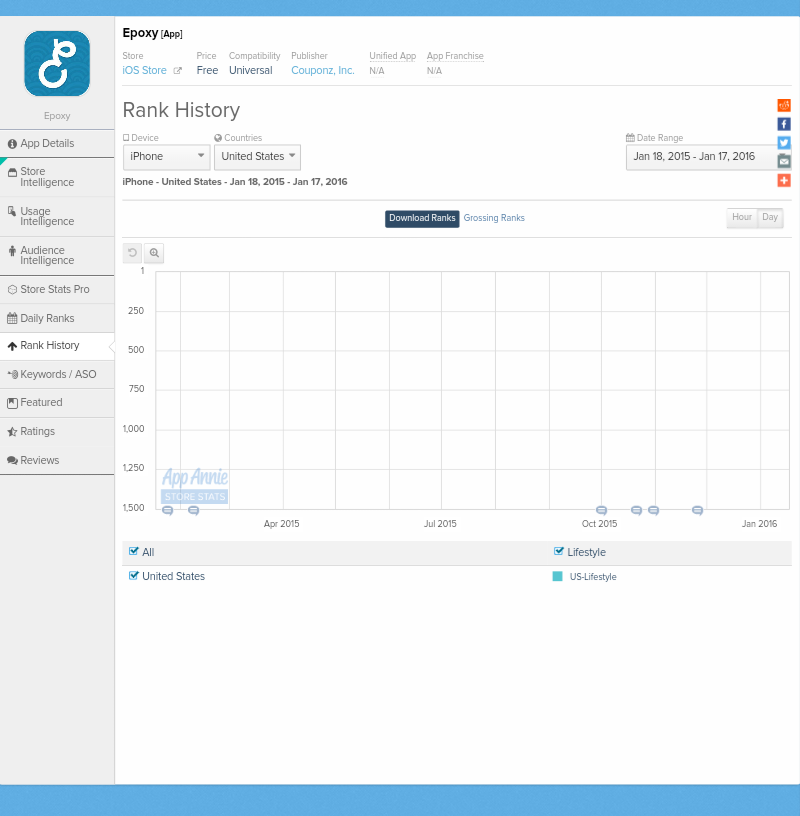Click the US-Lifestyle color swatch
This screenshot has width=800, height=816.
click(x=557, y=577)
